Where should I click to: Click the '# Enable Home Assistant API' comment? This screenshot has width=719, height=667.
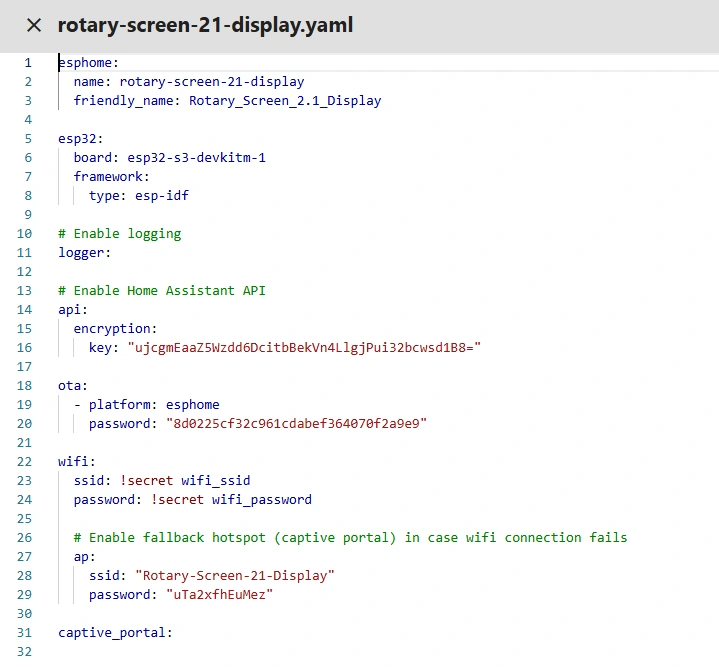click(162, 291)
